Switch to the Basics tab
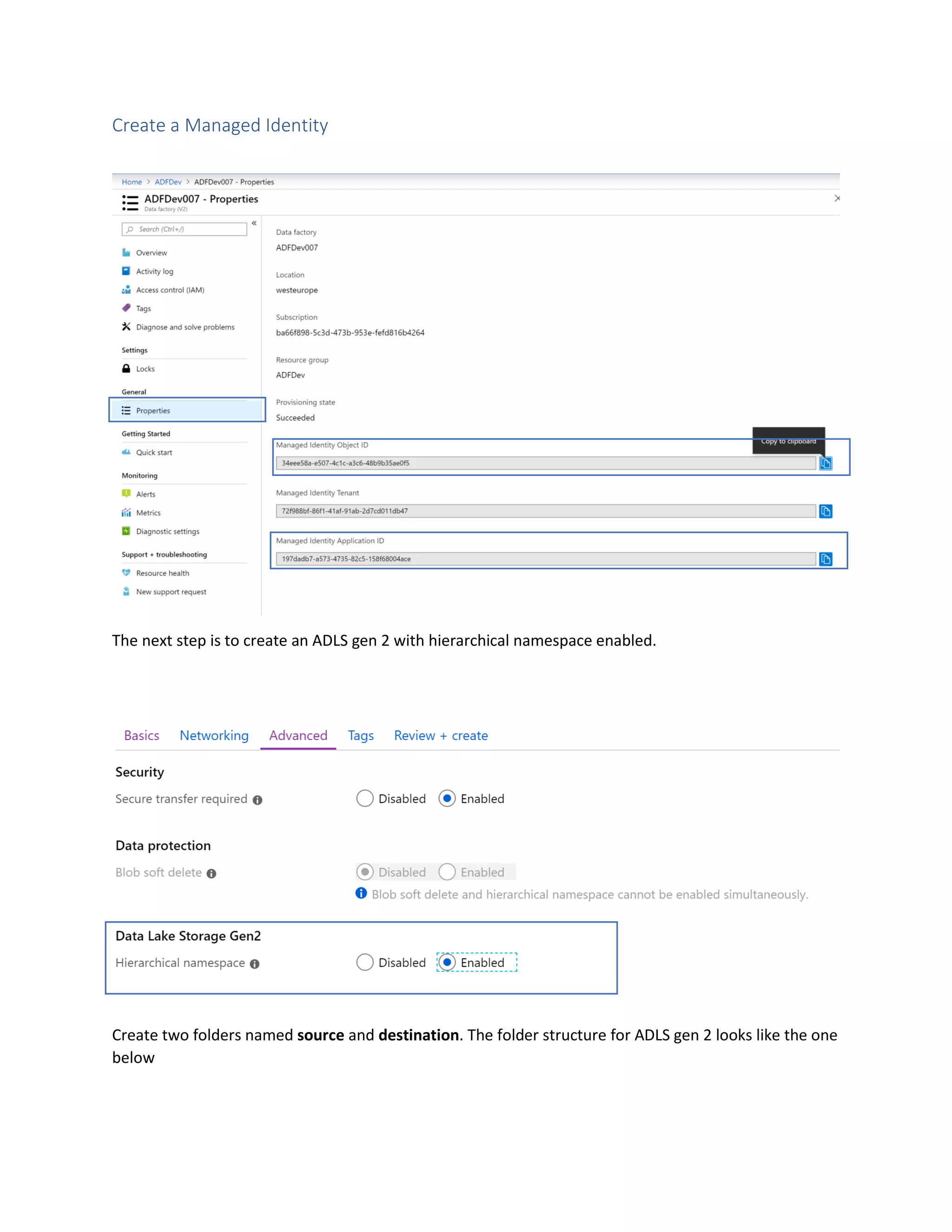Screen dimensions: 952x1232 (142, 735)
